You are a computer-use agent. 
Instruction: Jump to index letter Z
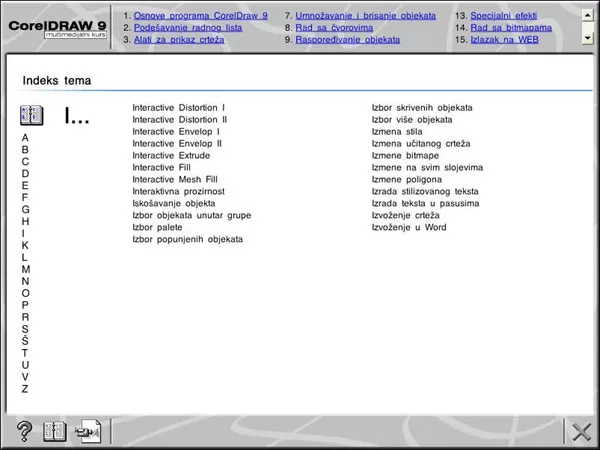25,389
